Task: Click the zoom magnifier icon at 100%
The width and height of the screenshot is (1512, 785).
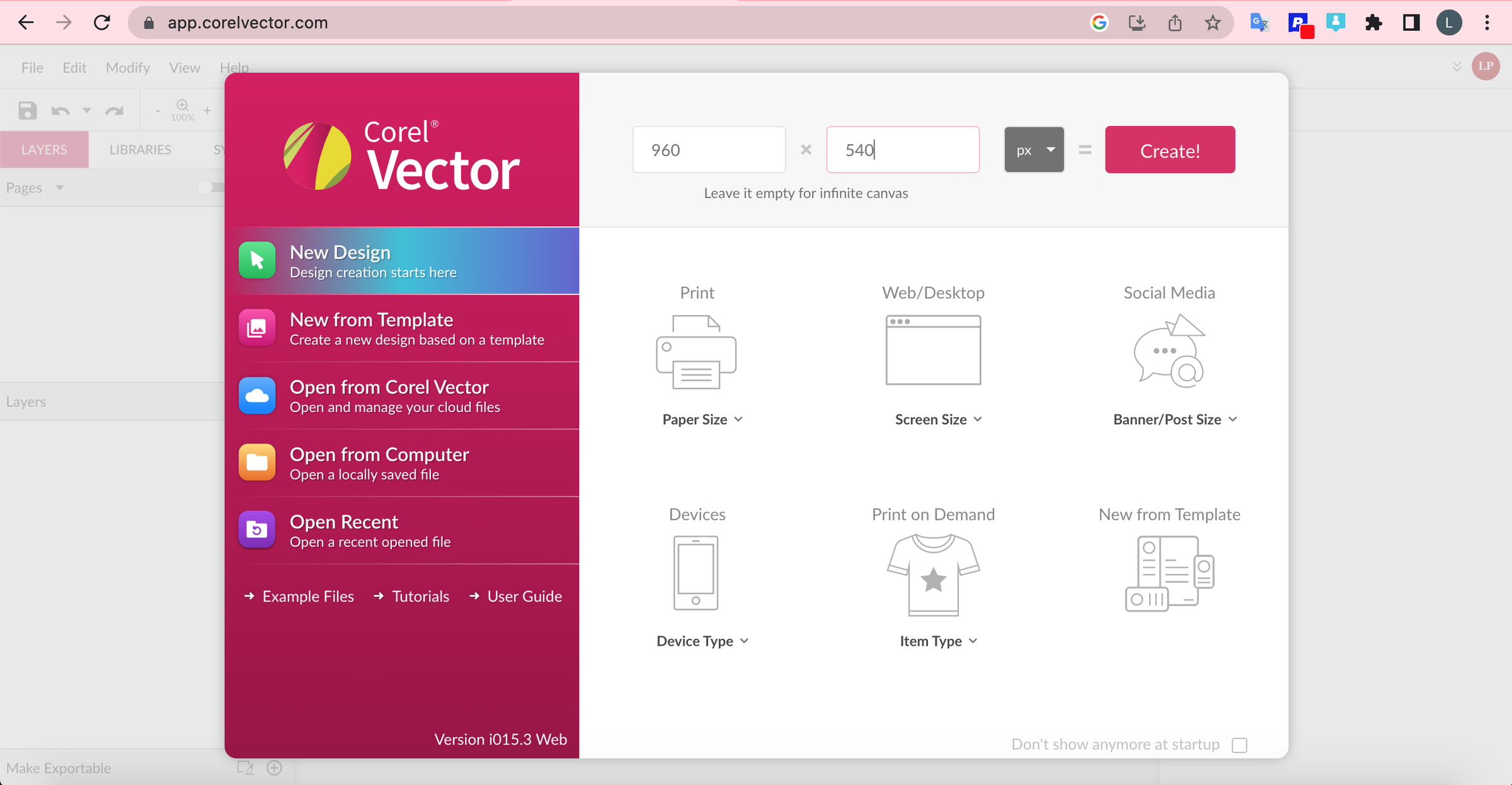Action: [182, 105]
